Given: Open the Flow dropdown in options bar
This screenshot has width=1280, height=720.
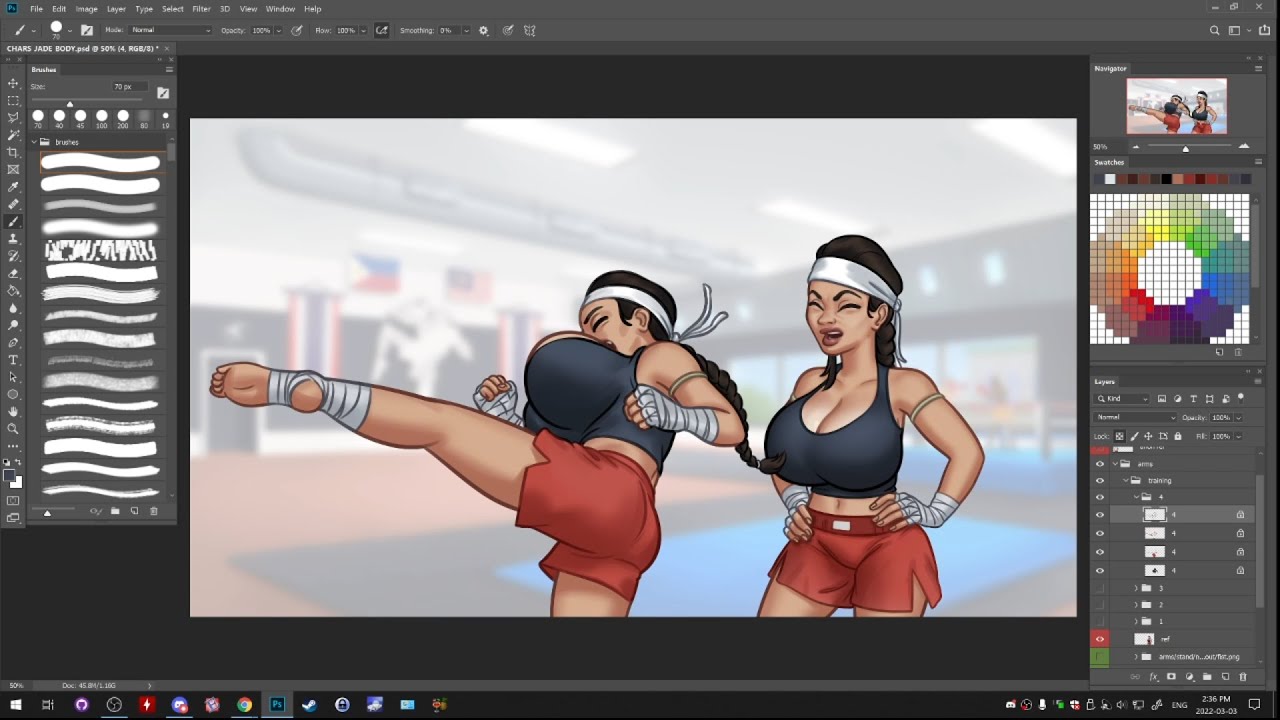Looking at the screenshot, I should coord(362,30).
